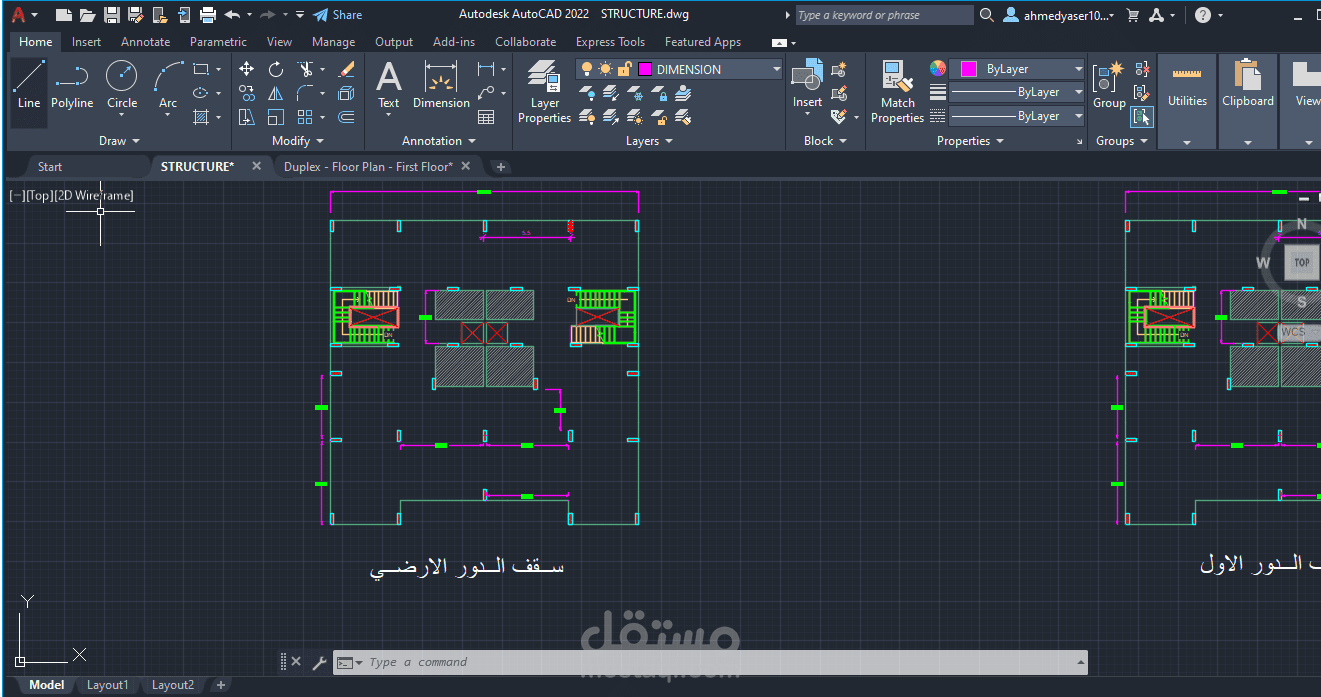Click the Erase tool icon
1321x697 pixels.
click(x=346, y=69)
